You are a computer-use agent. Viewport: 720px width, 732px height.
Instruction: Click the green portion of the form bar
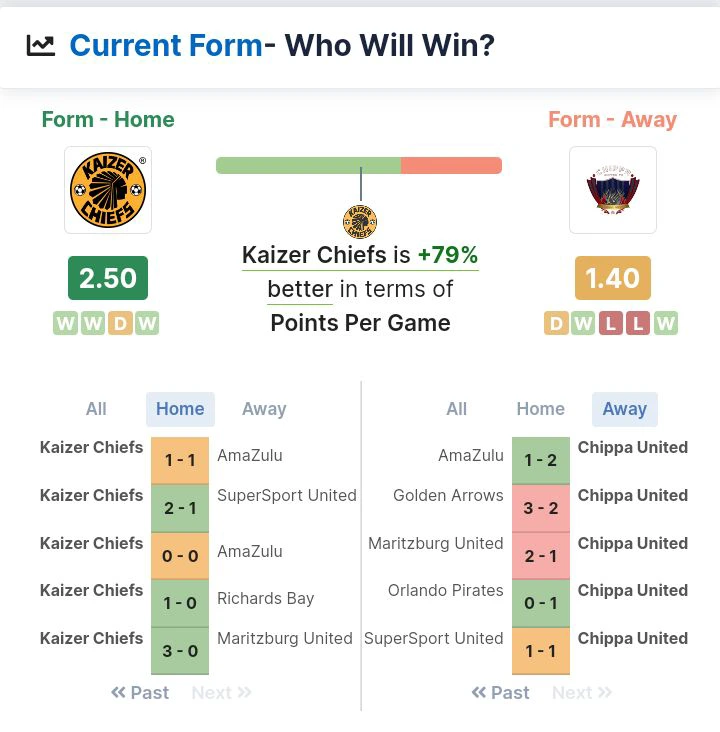[308, 166]
